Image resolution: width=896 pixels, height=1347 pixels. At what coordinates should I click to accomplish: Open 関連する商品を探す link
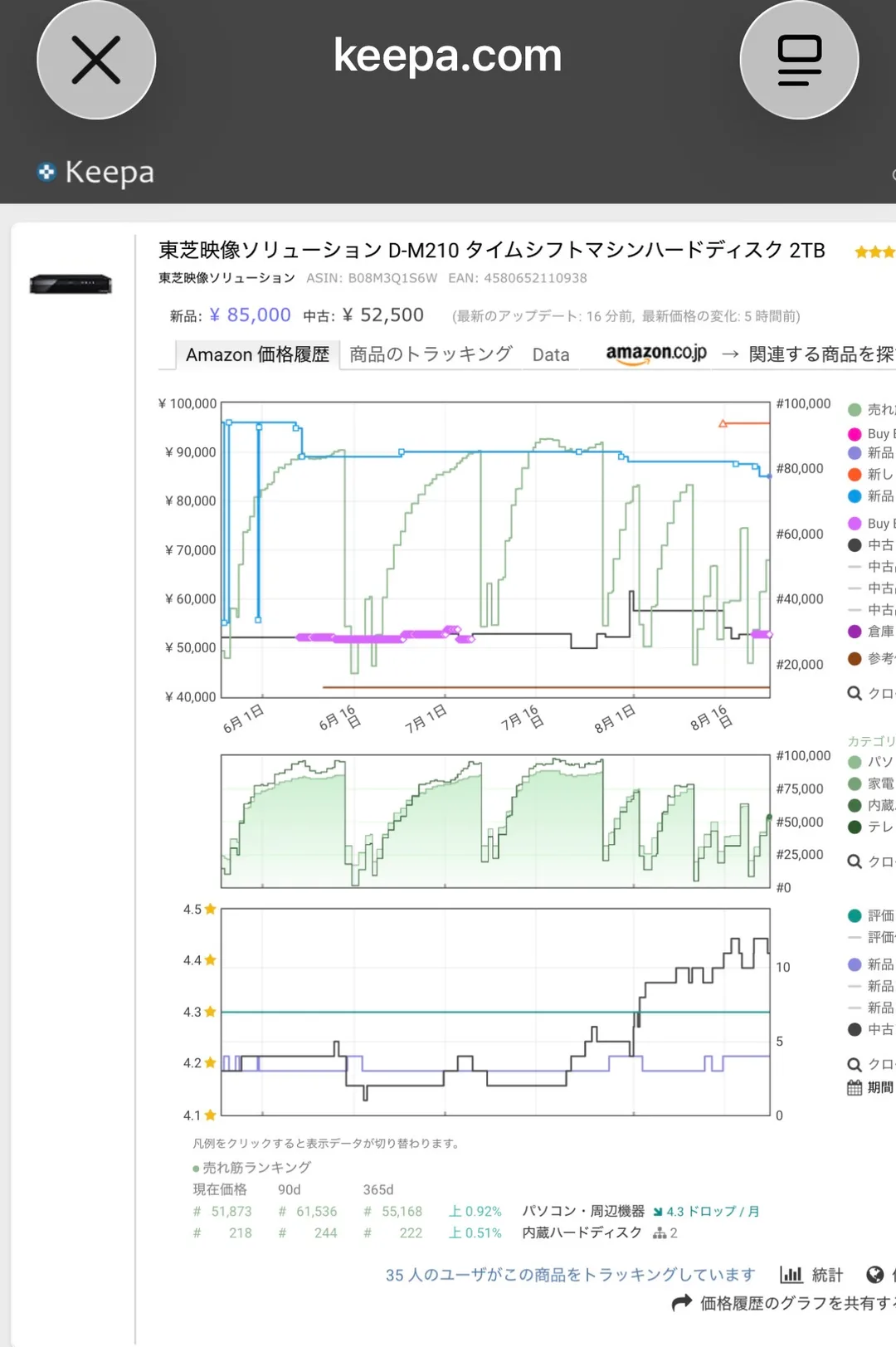click(x=821, y=354)
